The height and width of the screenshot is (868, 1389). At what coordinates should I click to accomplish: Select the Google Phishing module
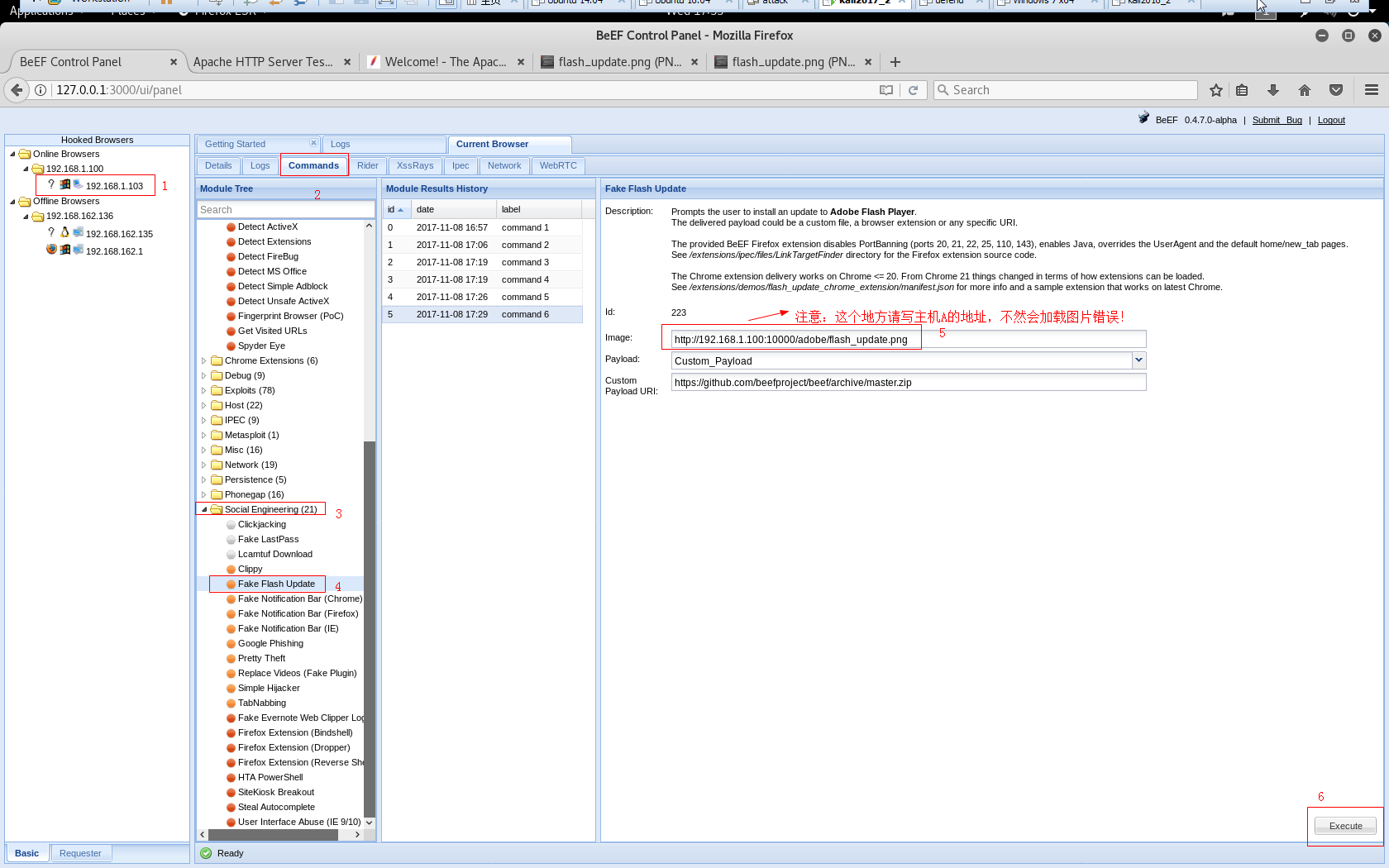[x=270, y=643]
